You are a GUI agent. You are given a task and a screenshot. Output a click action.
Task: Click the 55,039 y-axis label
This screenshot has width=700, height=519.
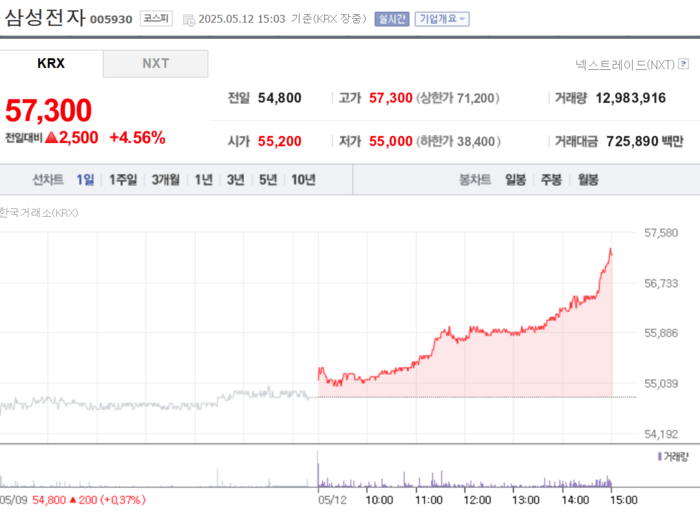[x=661, y=383]
